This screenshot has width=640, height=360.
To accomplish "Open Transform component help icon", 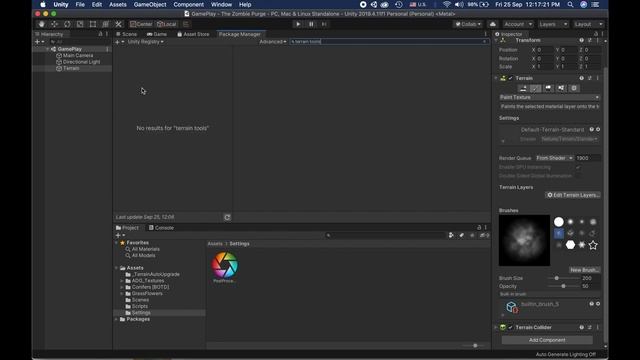I will click(x=581, y=40).
